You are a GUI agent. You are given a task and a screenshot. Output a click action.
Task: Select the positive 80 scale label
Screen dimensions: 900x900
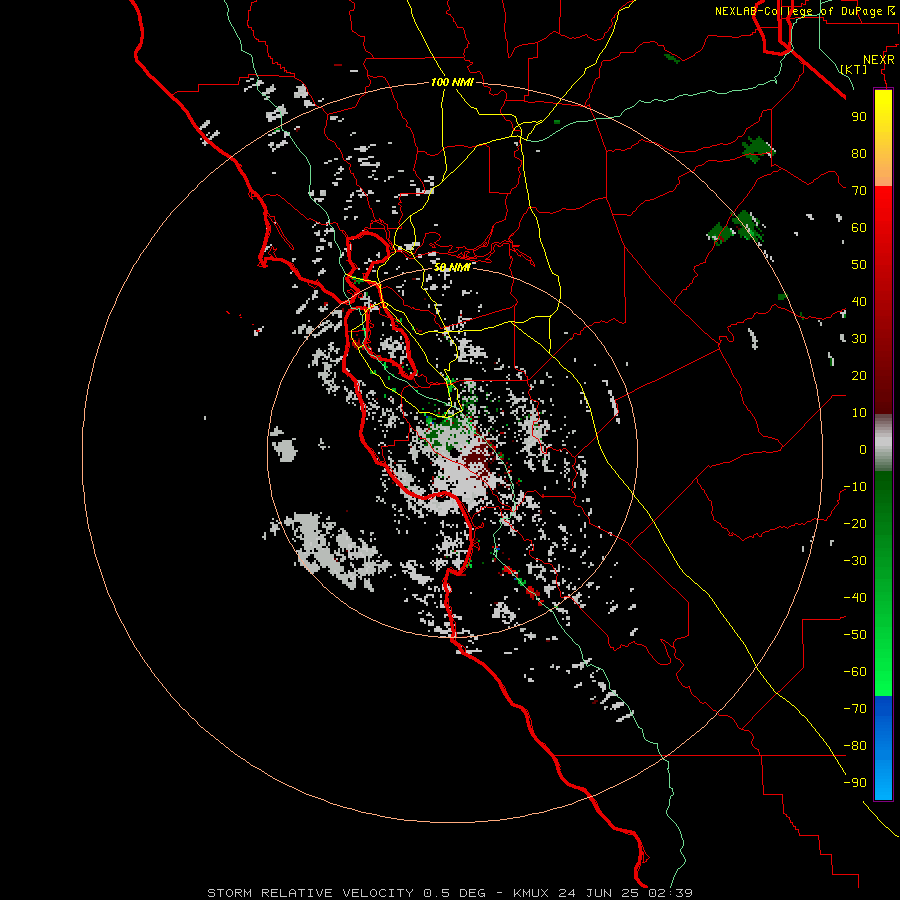(859, 153)
